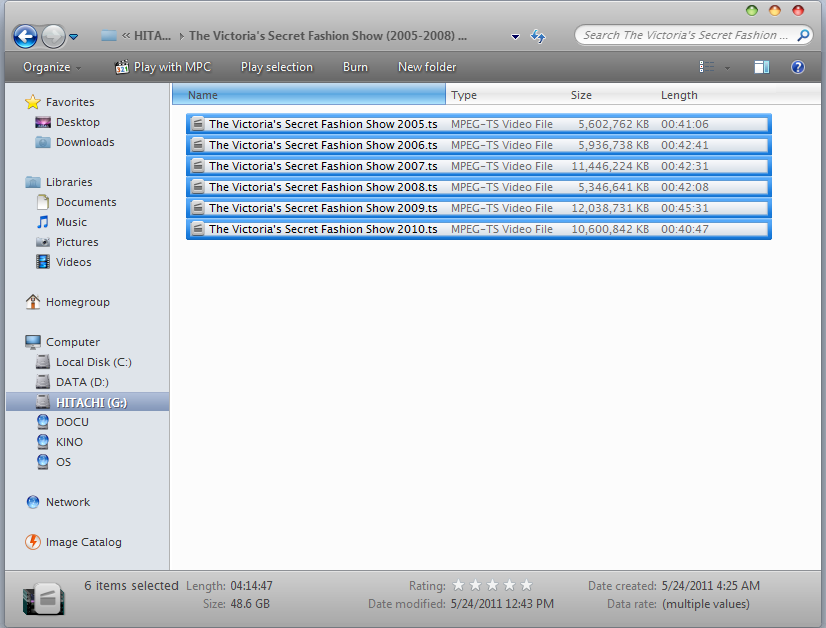Screen dimensions: 826x628
Task: Click Burn in the toolbar
Action: [355, 67]
